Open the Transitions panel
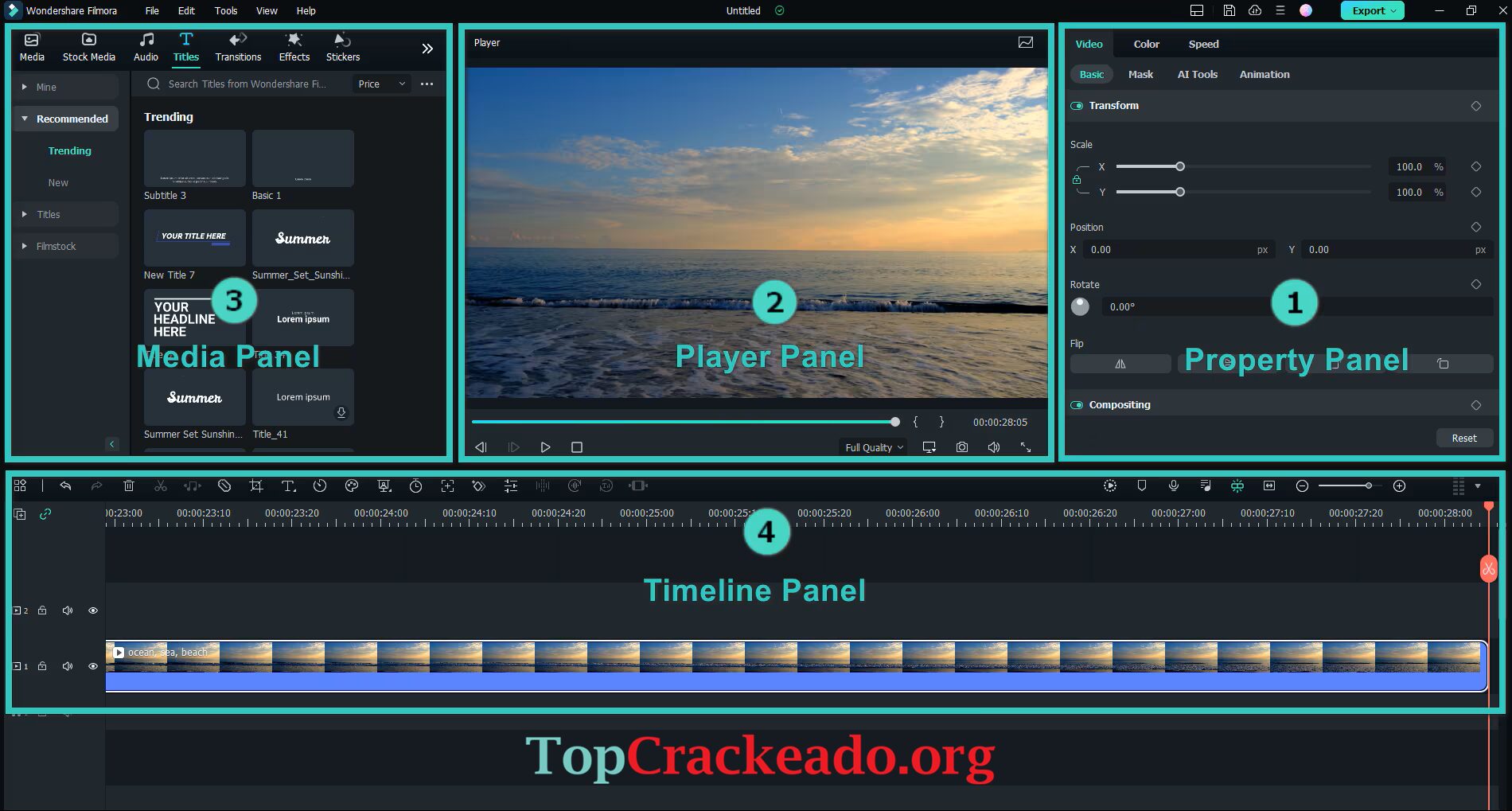Viewport: 1512px width, 811px height. click(x=238, y=45)
